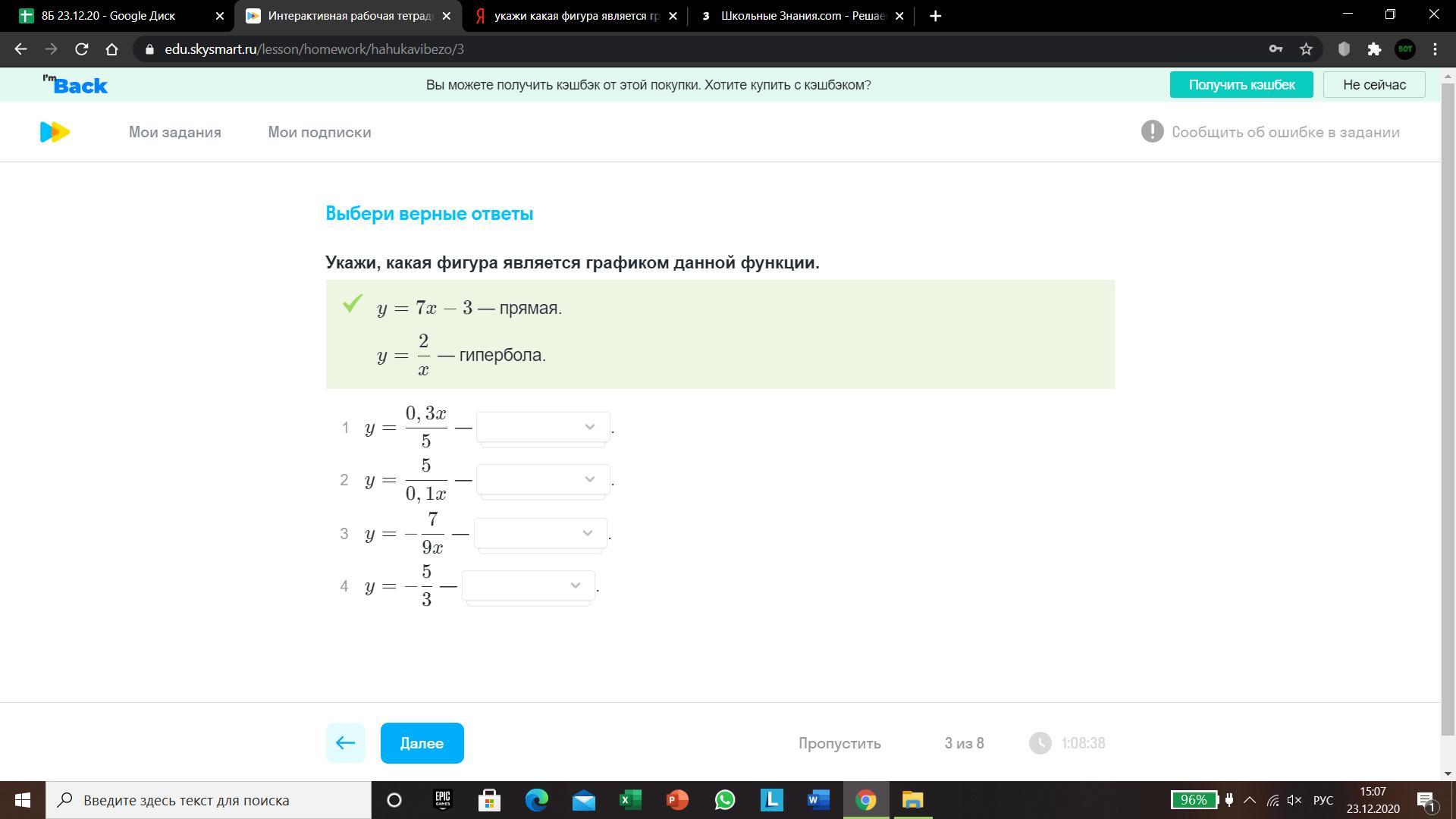
Task: Click the shield extension icon
Action: (1344, 49)
